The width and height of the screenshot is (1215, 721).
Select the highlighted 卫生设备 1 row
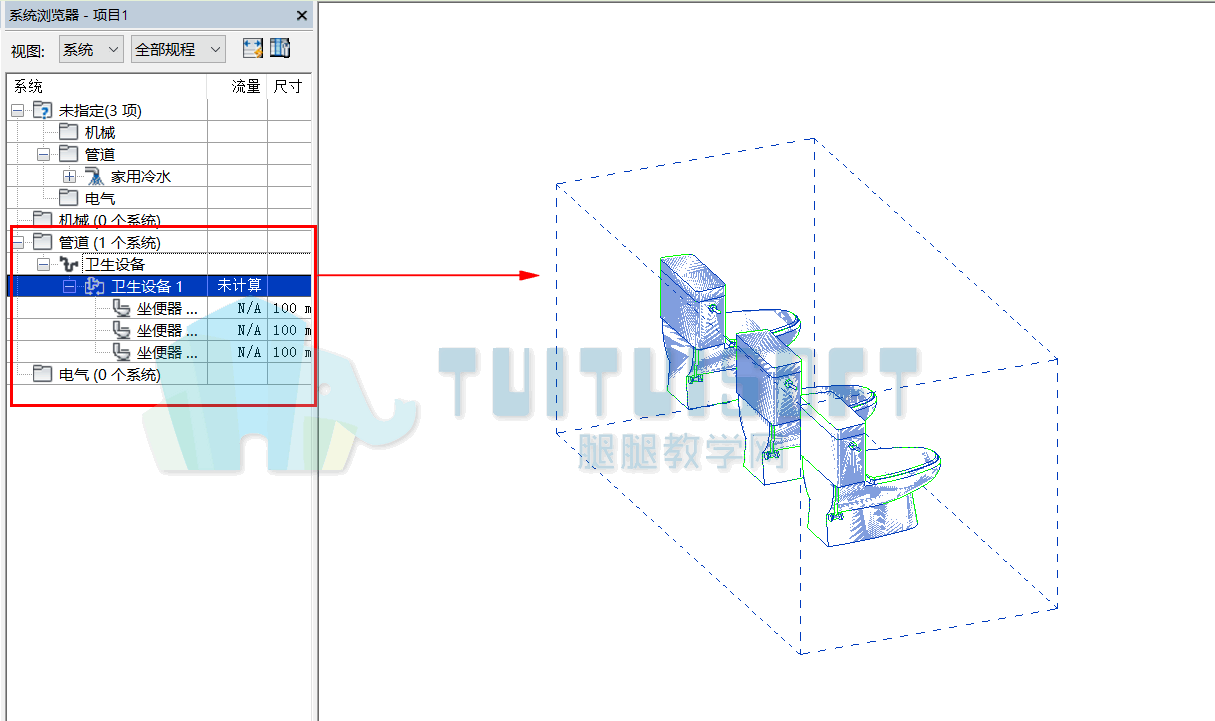159,286
